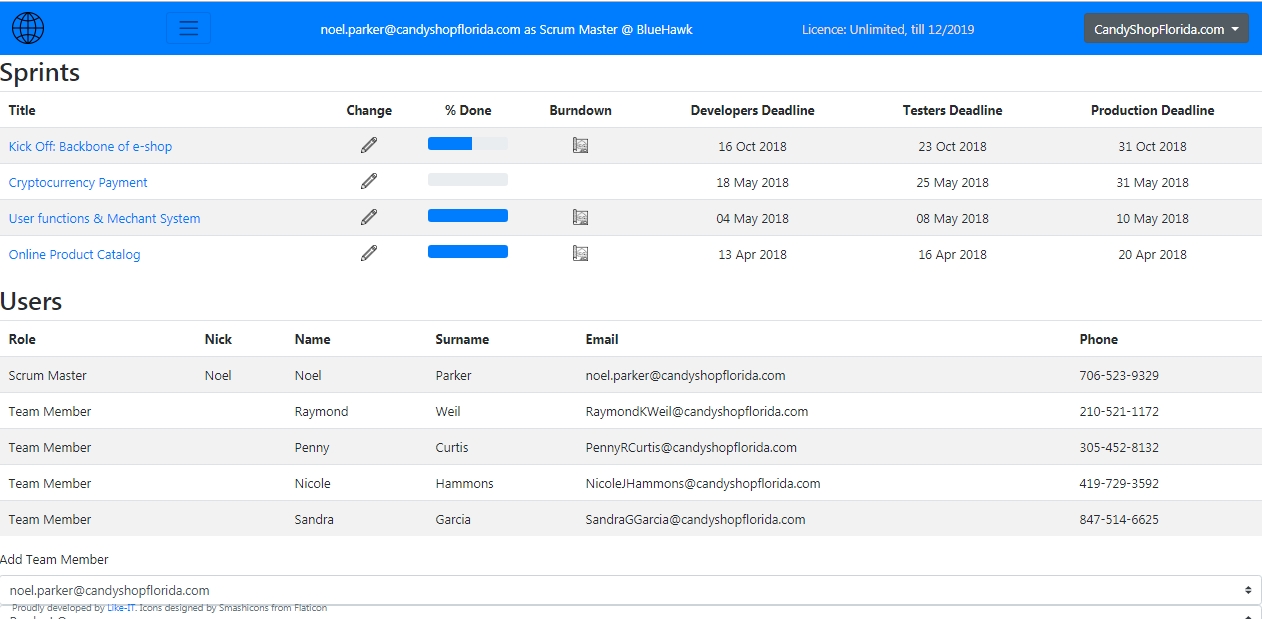The image size is (1262, 619).
Task: Open burndown chart for Kick Off sprint
Action: pos(580,145)
